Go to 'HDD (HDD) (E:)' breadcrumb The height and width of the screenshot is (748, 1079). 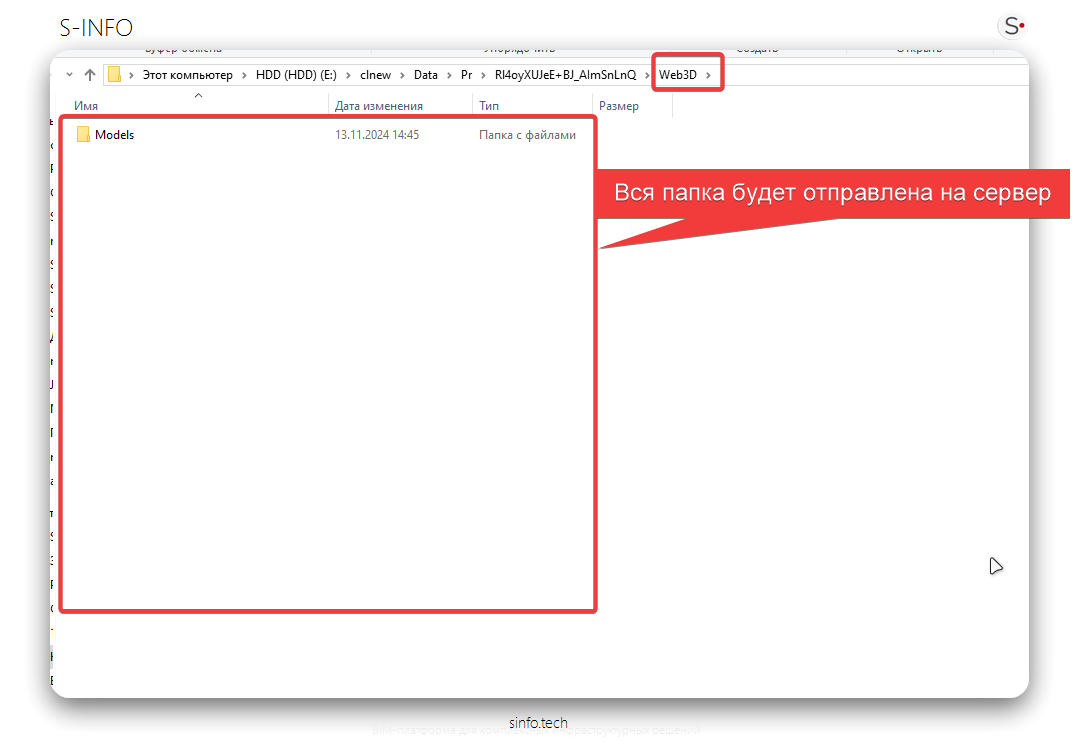297,75
